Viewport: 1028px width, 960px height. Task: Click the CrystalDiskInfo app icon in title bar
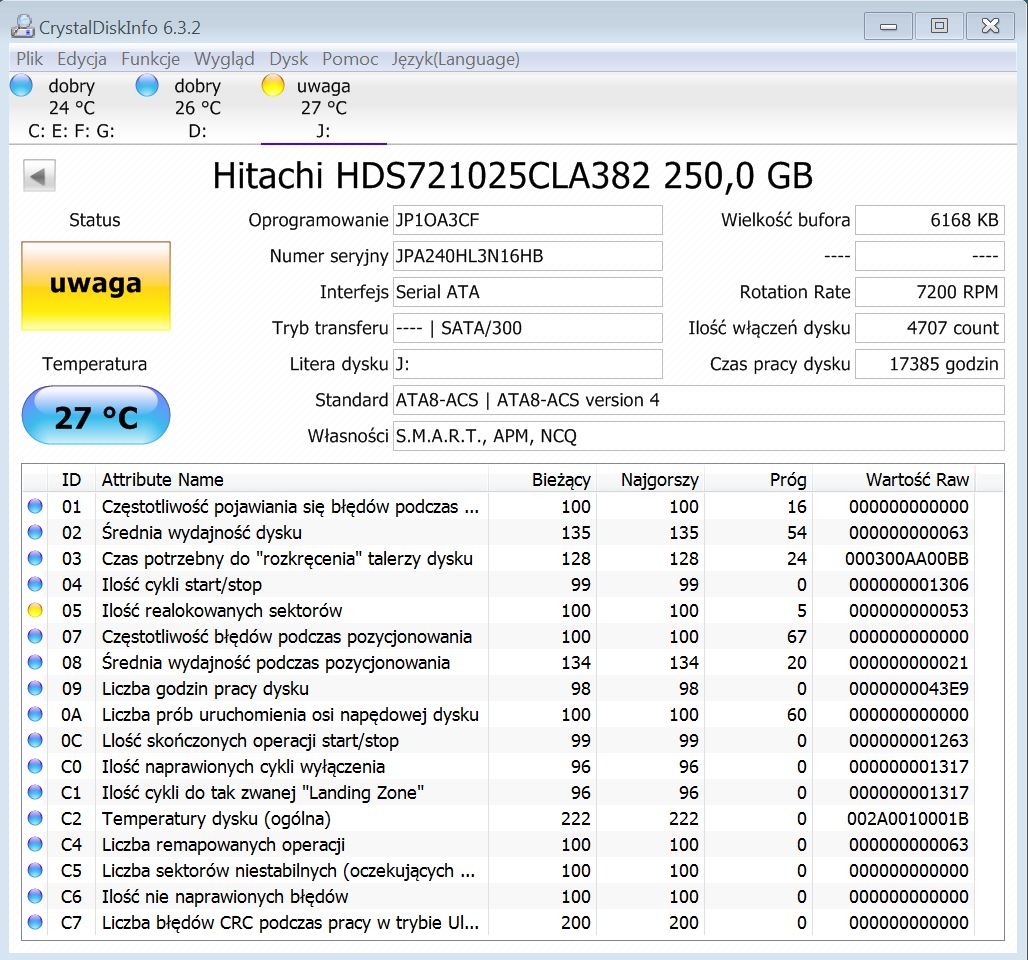pyautogui.click(x=22, y=26)
